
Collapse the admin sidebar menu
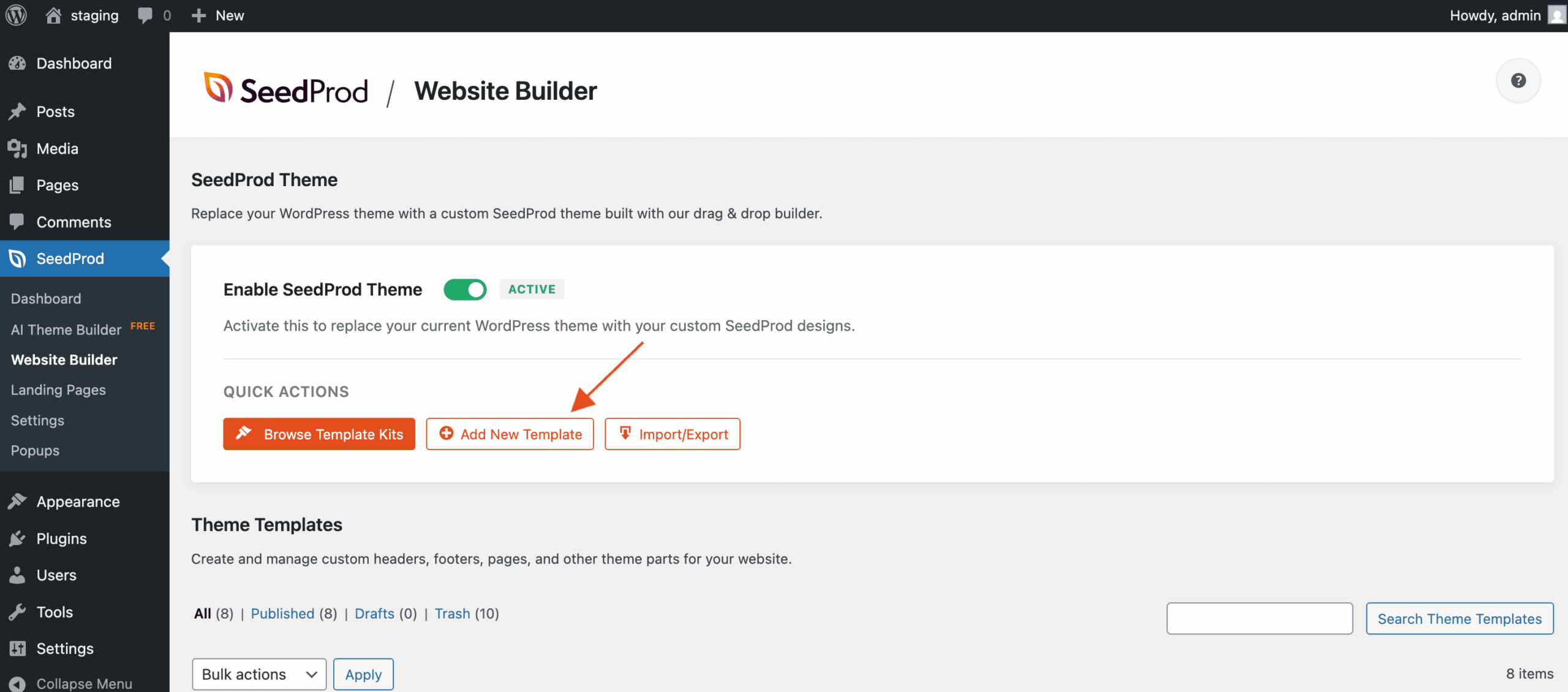(x=83, y=683)
